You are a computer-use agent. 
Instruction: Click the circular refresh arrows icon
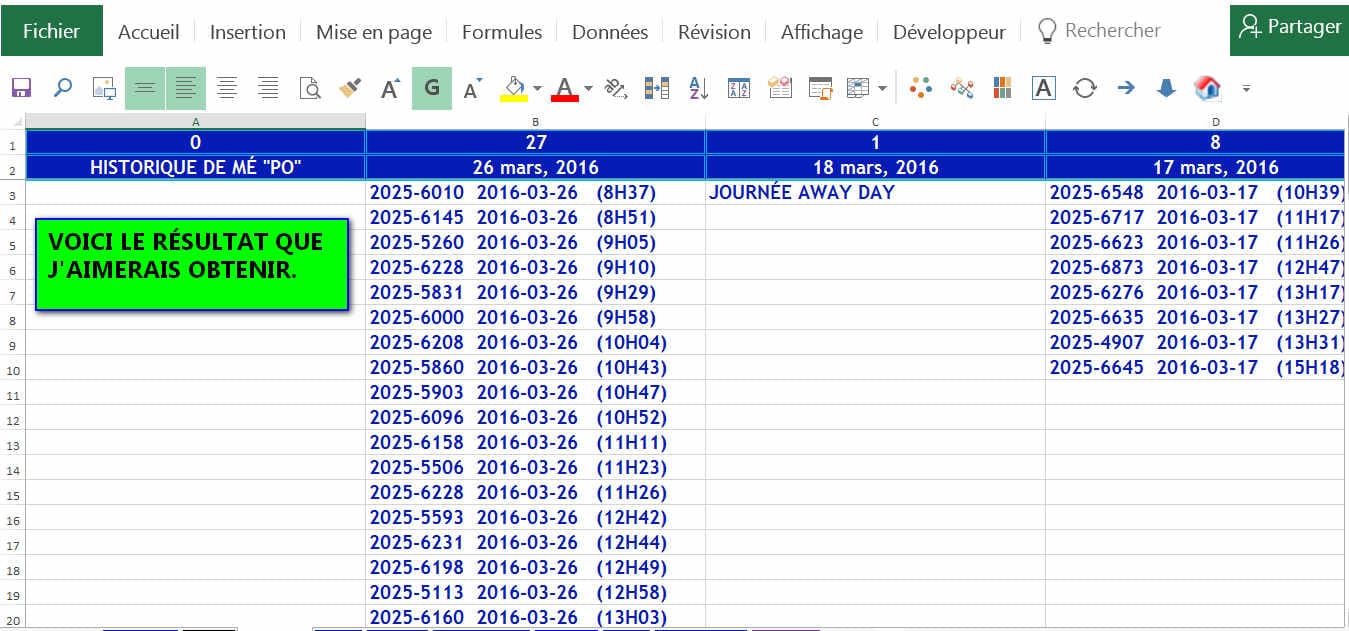click(x=1084, y=89)
